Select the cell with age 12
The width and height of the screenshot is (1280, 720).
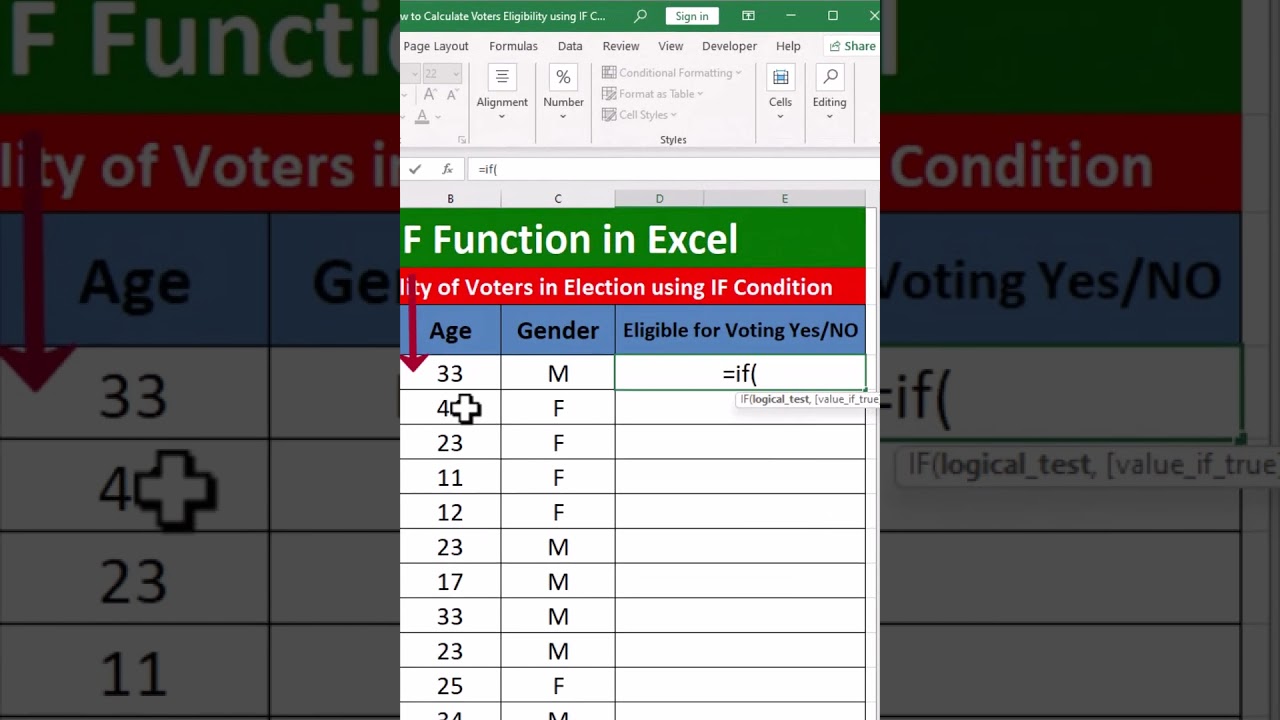(x=450, y=512)
